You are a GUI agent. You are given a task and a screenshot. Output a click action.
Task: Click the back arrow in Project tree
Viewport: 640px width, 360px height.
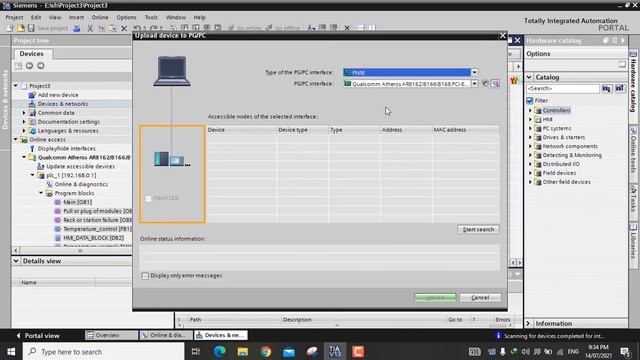coord(29,66)
